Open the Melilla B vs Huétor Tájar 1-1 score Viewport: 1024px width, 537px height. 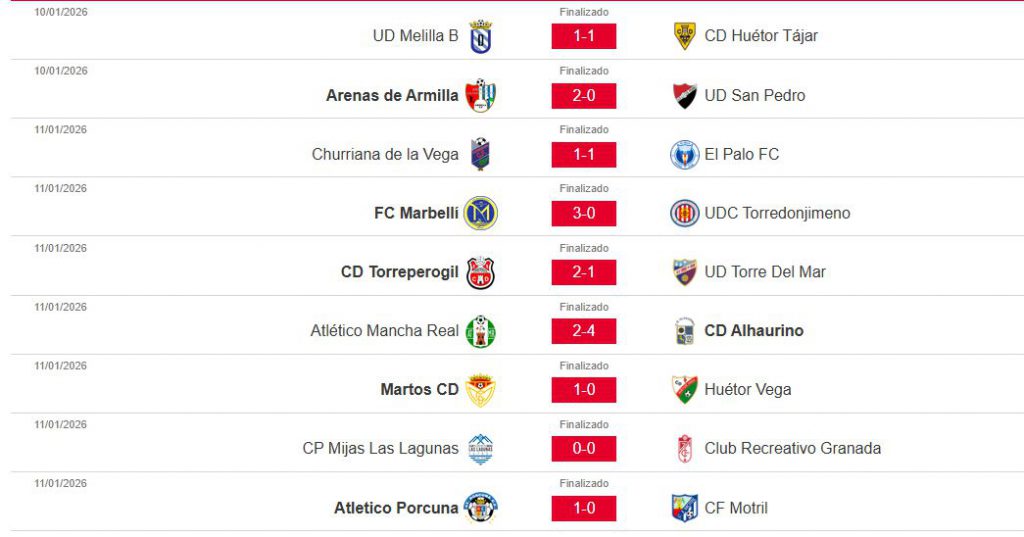584,37
